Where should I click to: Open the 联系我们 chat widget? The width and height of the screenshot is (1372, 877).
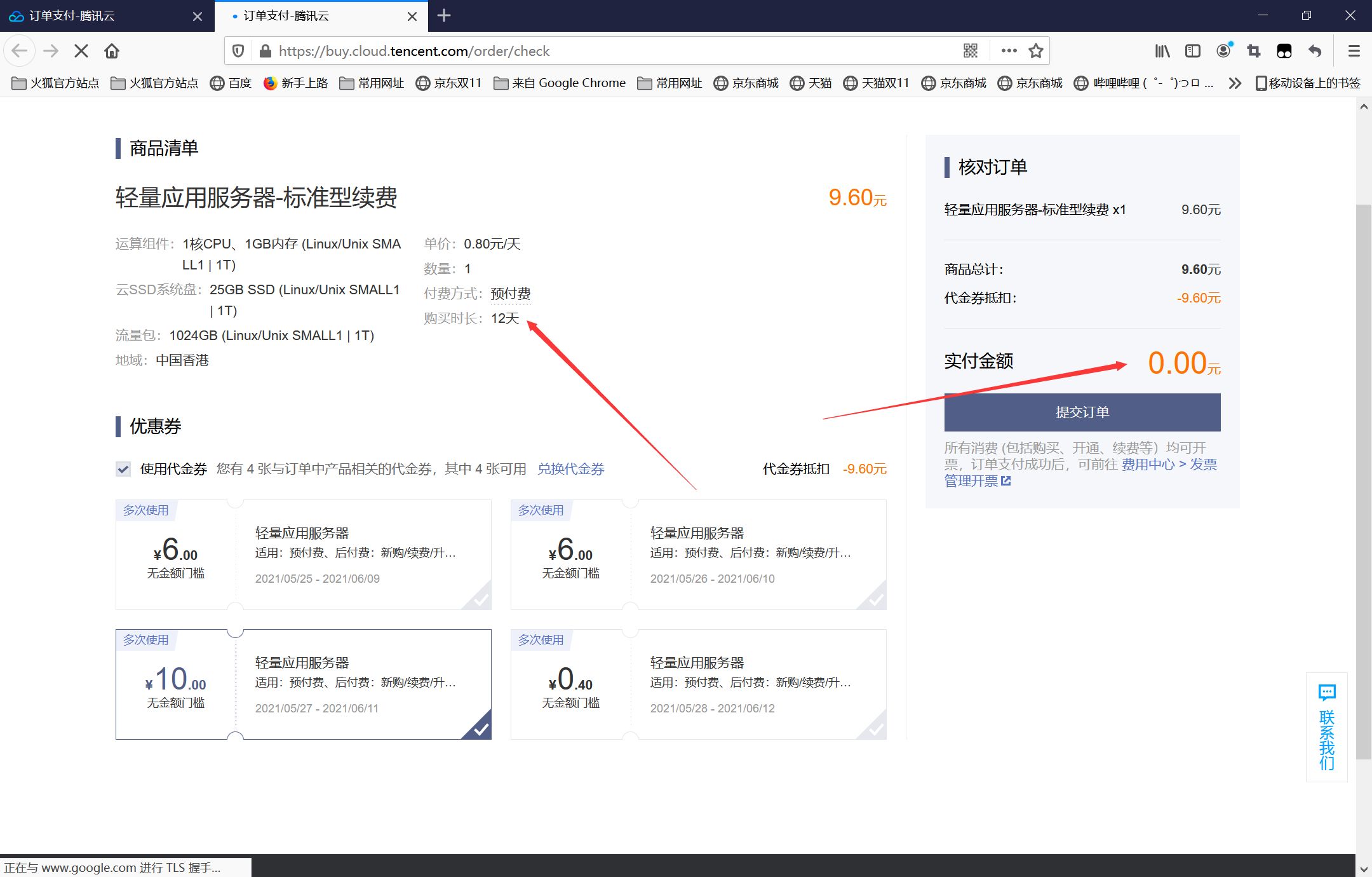pyautogui.click(x=1326, y=727)
